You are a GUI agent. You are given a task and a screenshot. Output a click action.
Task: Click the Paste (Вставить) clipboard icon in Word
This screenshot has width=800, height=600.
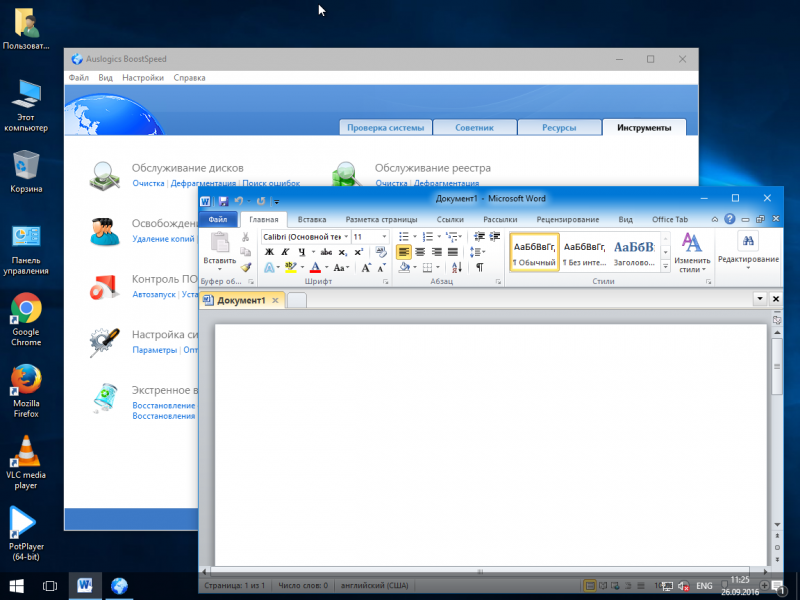pos(220,242)
